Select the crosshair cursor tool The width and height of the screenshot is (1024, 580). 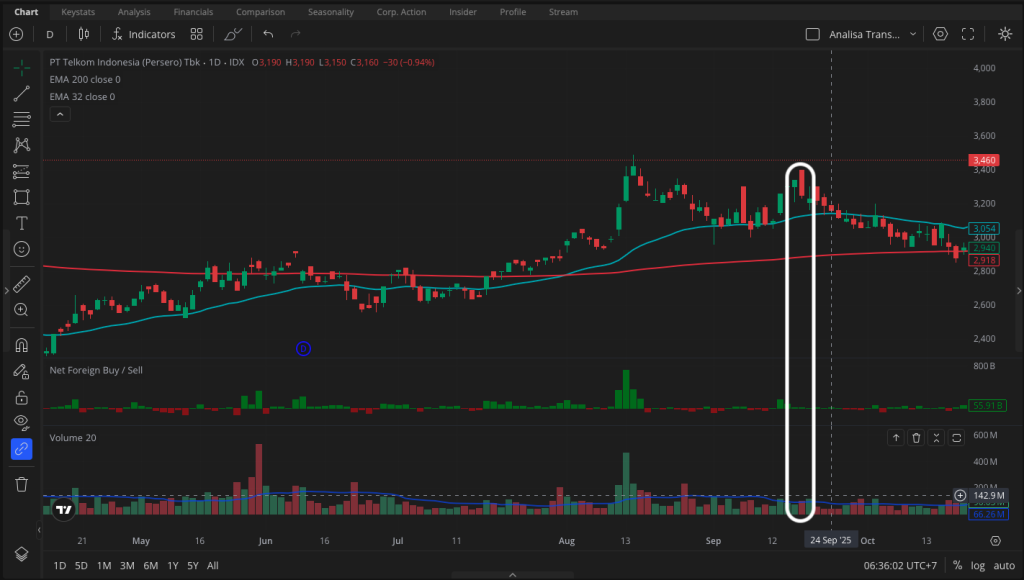[x=21, y=69]
